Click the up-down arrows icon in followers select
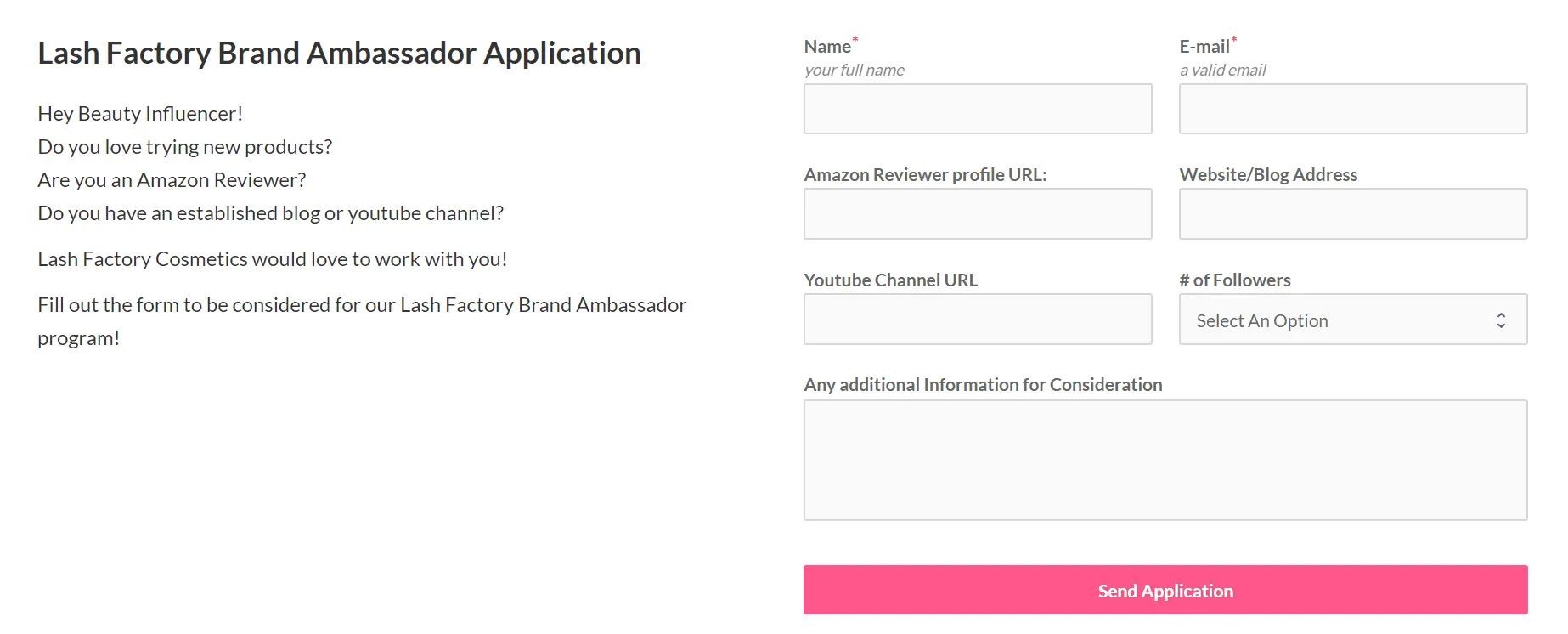The width and height of the screenshot is (1568, 634). click(x=1501, y=320)
